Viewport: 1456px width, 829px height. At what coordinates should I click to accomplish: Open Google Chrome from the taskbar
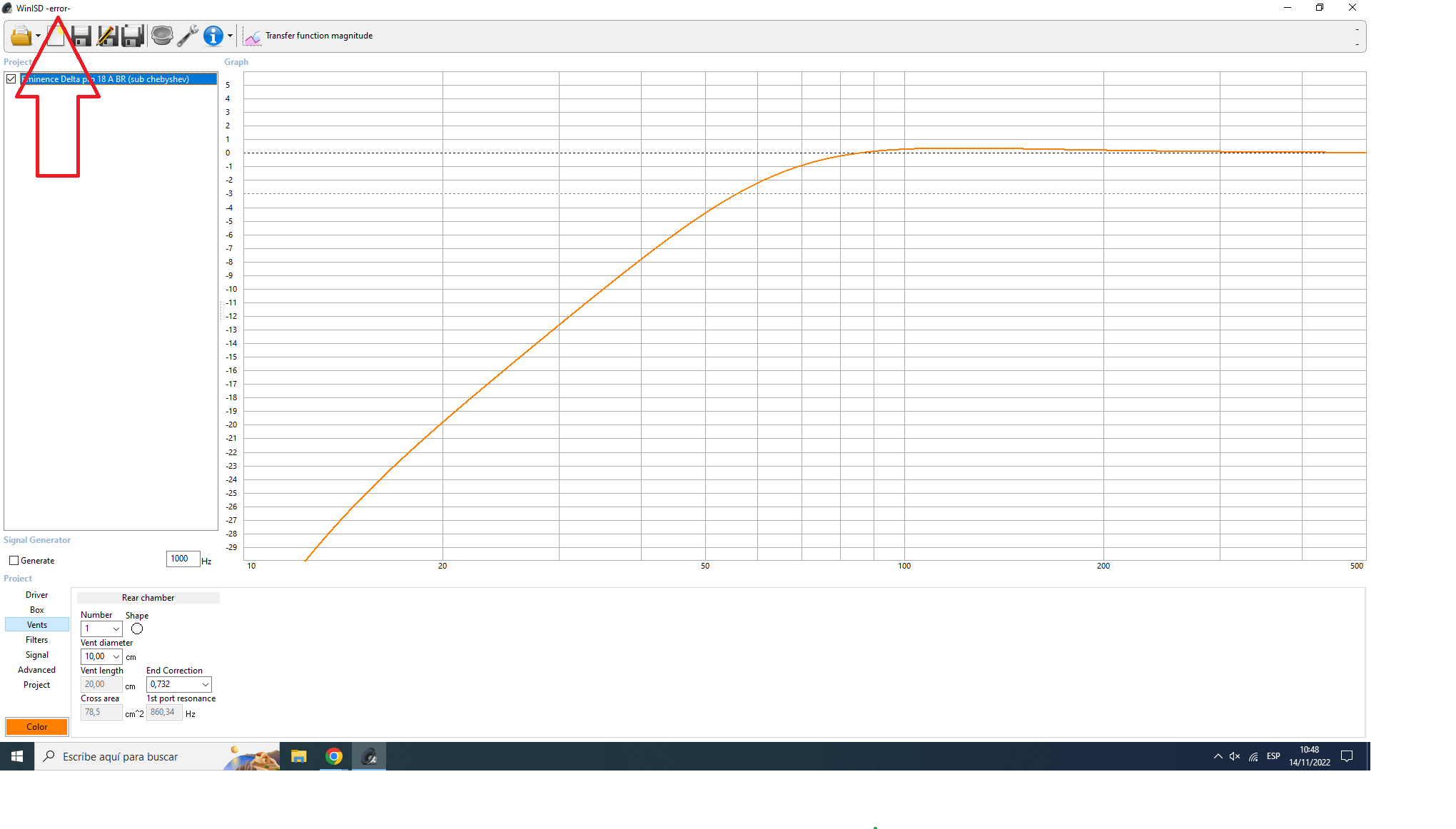pyautogui.click(x=334, y=756)
